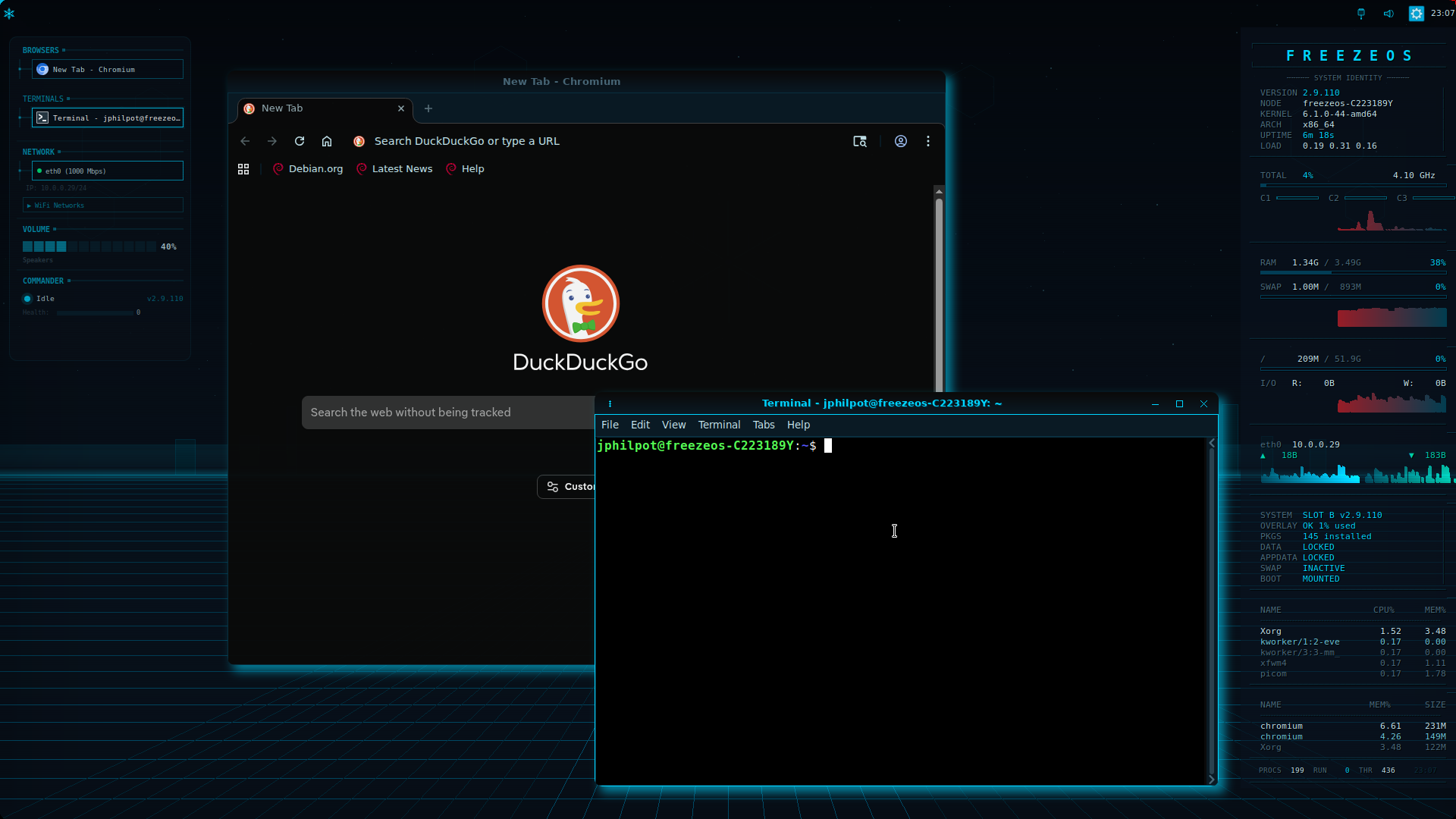The width and height of the screenshot is (1456, 819).
Task: Adjust the volume bar at 40%
Action: 89,246
